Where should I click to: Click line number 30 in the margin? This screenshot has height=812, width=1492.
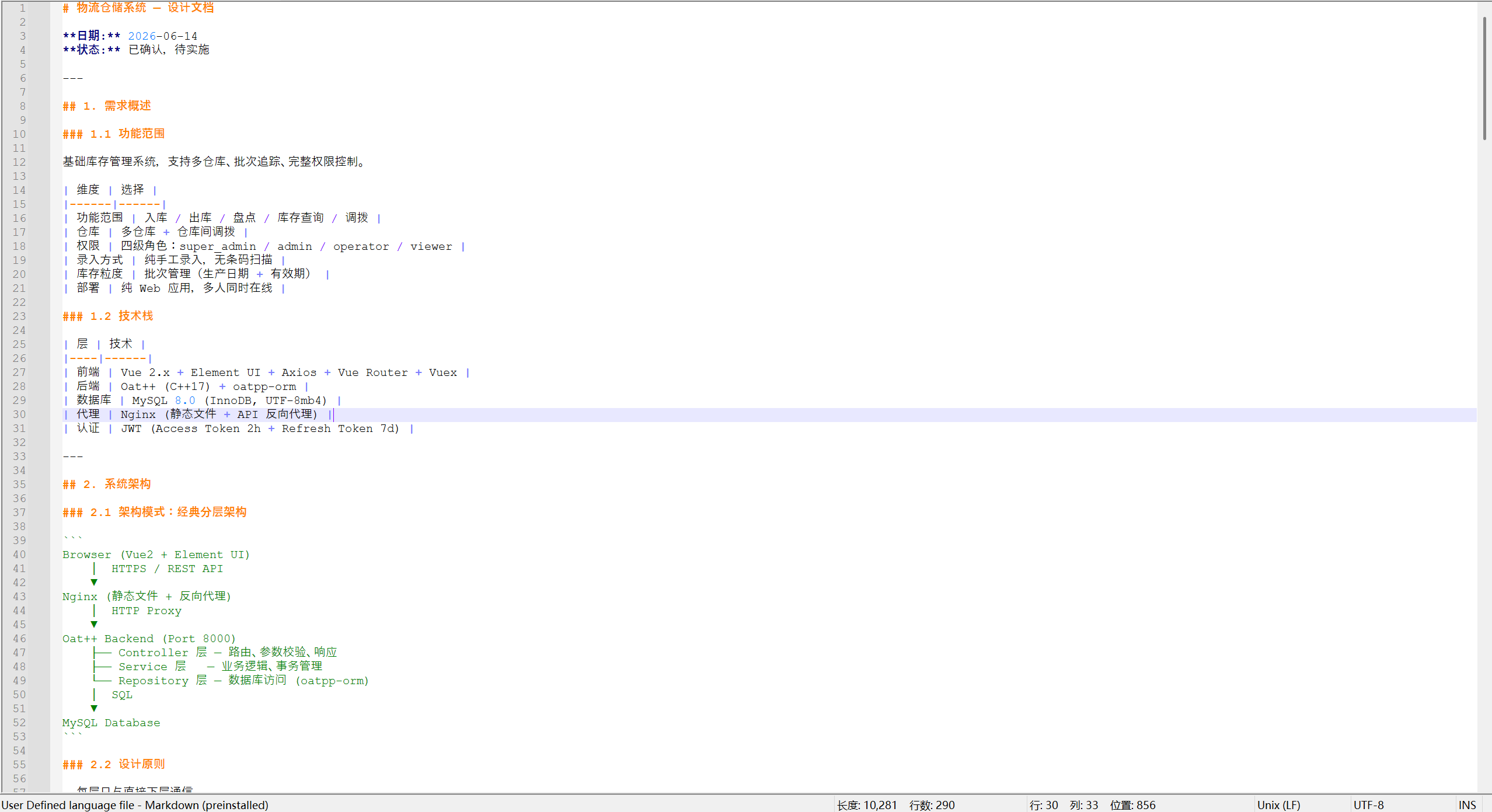pyautogui.click(x=19, y=414)
